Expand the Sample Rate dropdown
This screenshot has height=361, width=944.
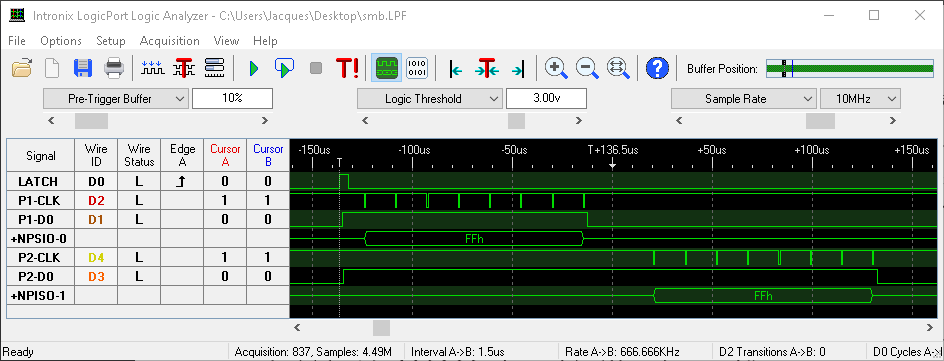[744, 99]
